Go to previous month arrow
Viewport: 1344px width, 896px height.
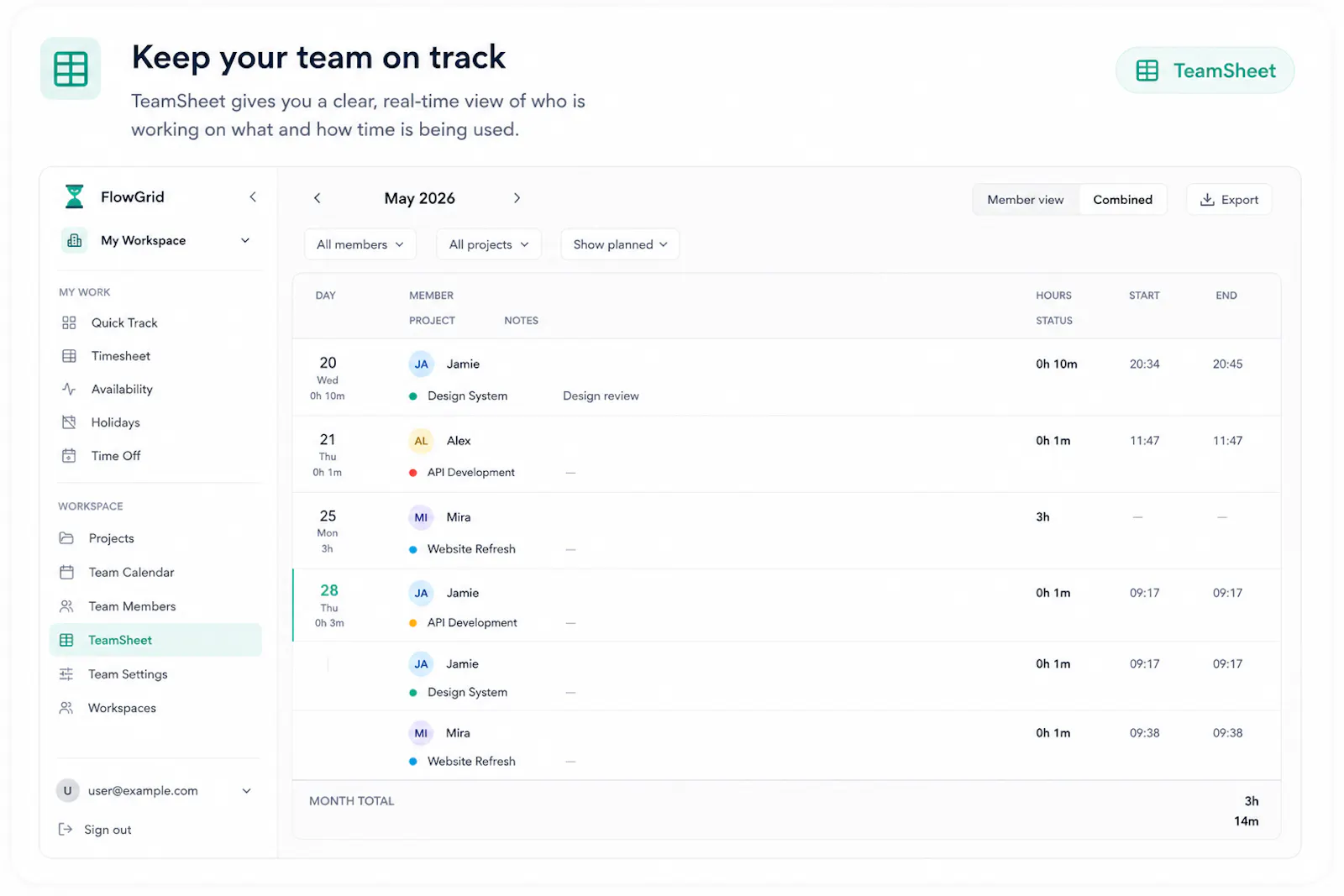317,198
